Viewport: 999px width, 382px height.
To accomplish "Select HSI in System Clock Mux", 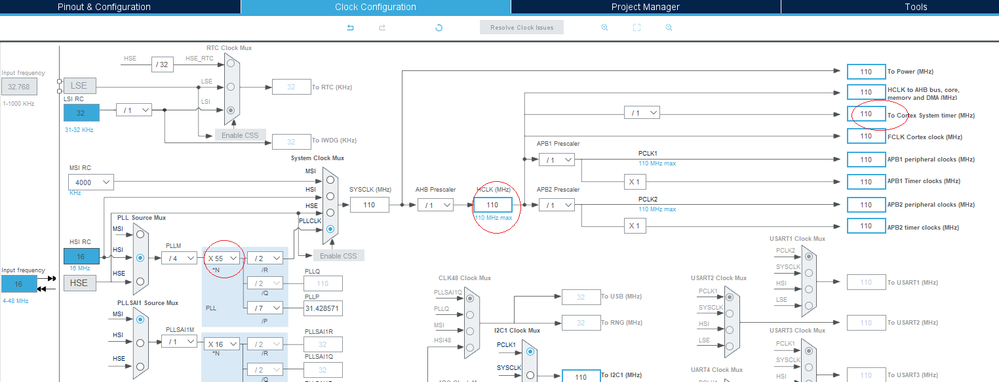I will (329, 196).
